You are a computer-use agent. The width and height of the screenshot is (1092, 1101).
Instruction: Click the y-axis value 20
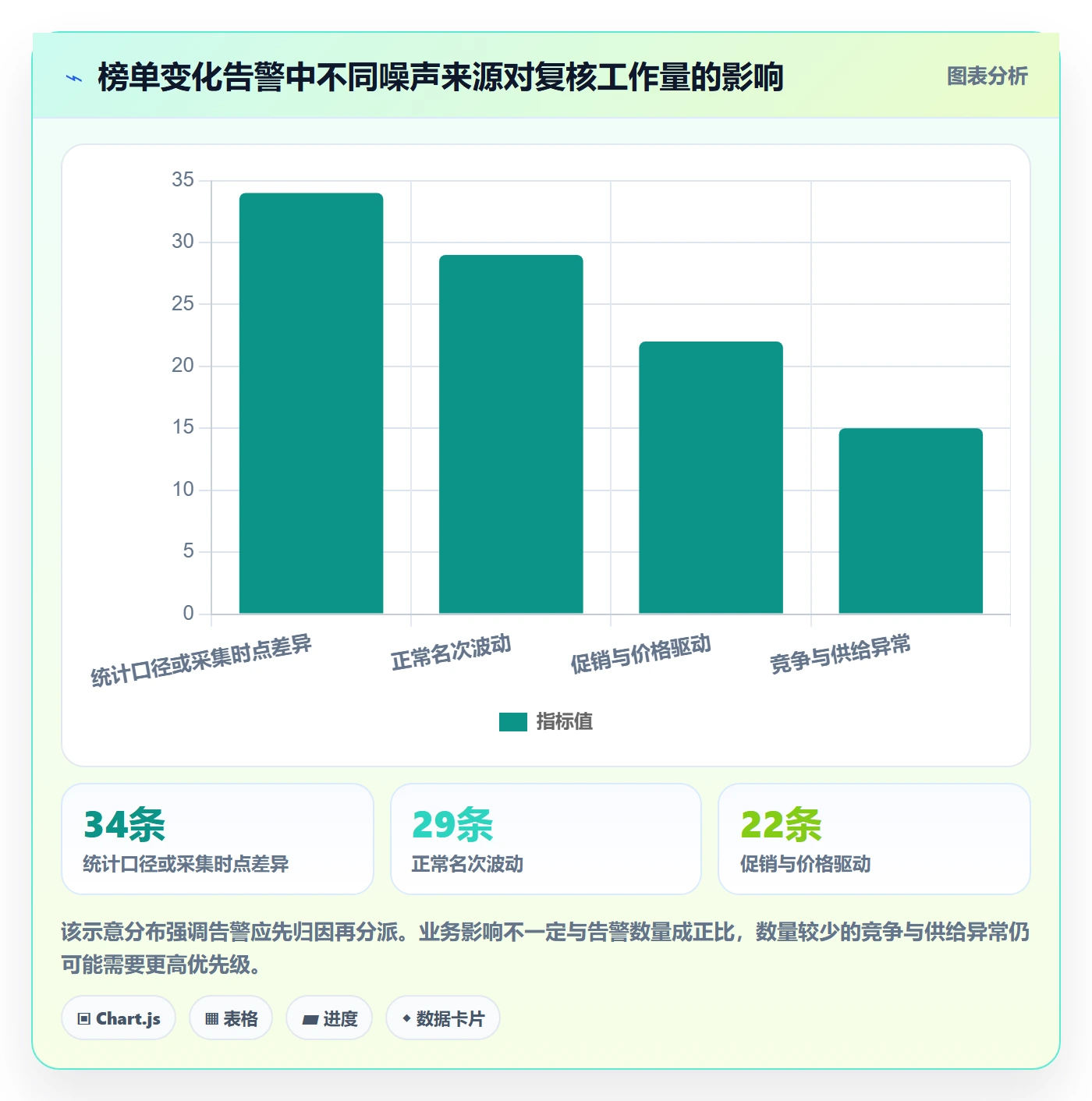(x=183, y=366)
